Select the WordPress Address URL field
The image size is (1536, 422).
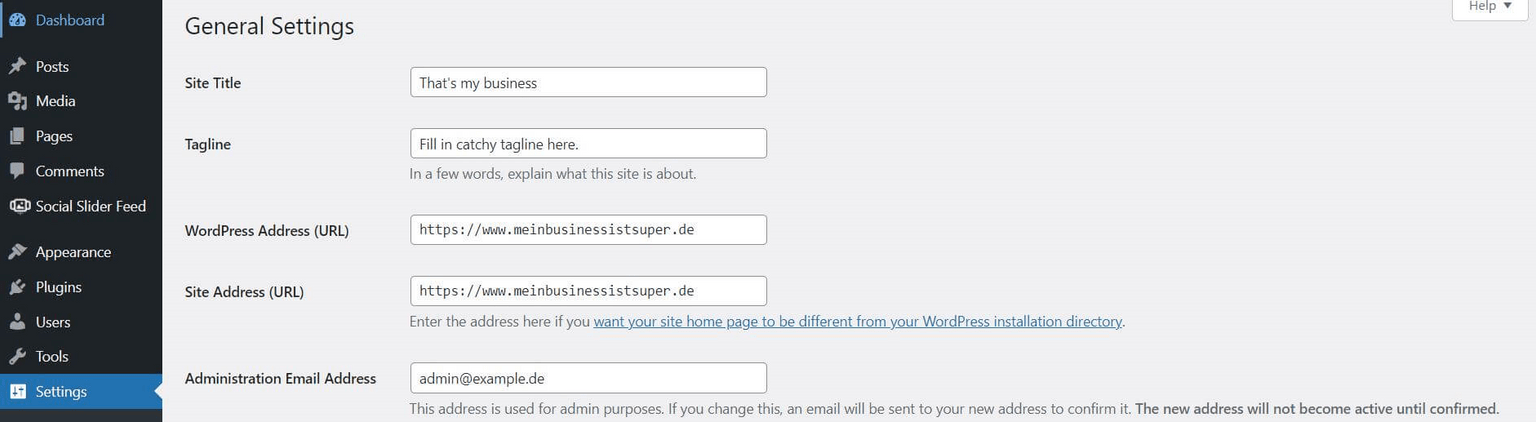pos(588,230)
